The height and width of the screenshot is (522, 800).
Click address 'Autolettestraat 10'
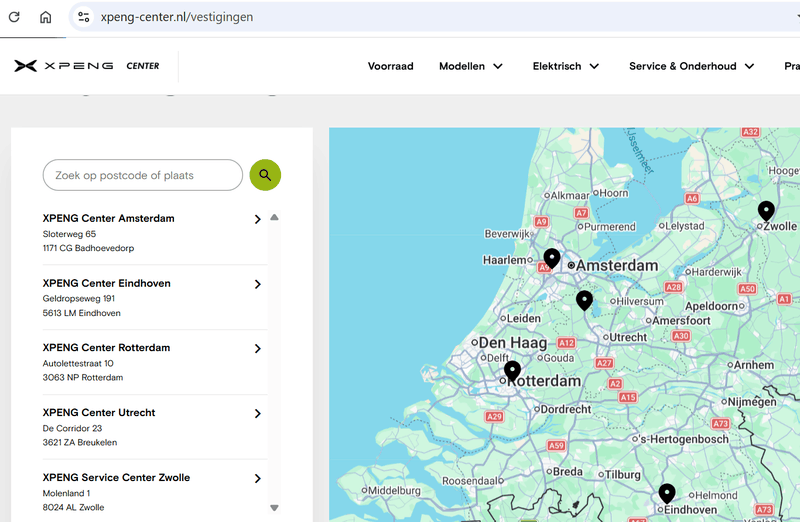click(x=78, y=363)
